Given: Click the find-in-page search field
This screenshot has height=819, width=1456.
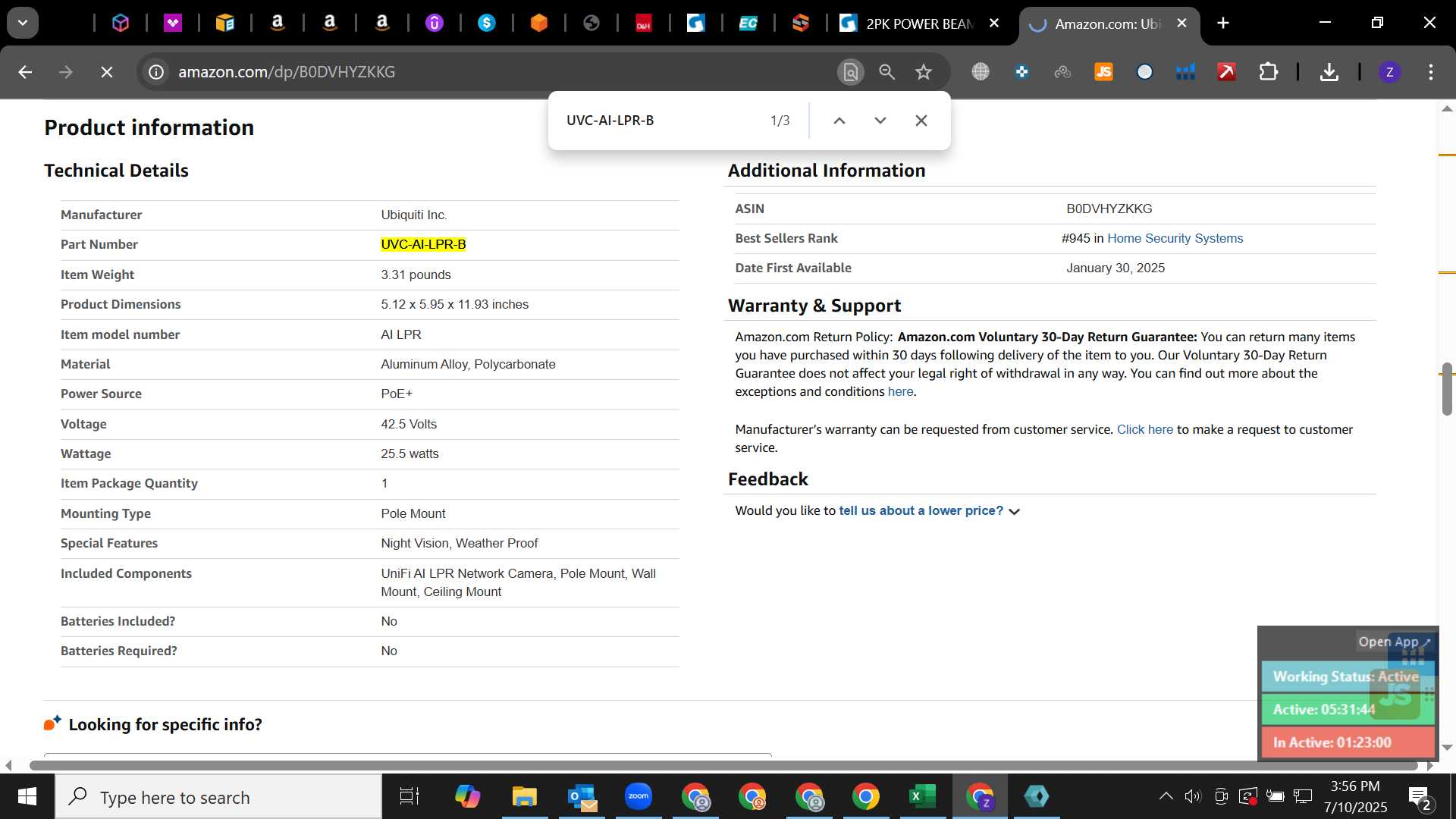Looking at the screenshot, I should (660, 121).
